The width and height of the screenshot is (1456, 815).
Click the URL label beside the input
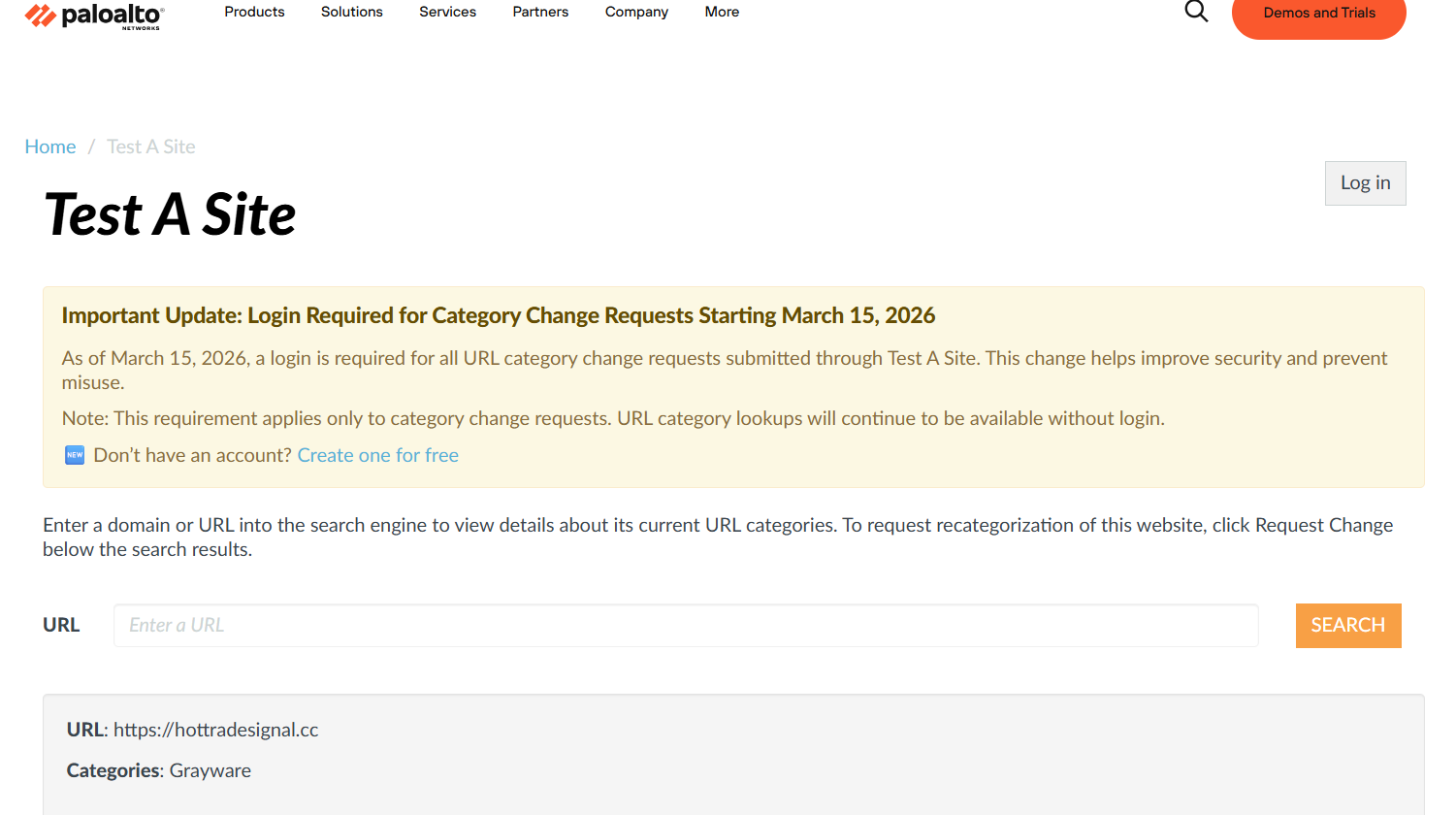point(61,625)
